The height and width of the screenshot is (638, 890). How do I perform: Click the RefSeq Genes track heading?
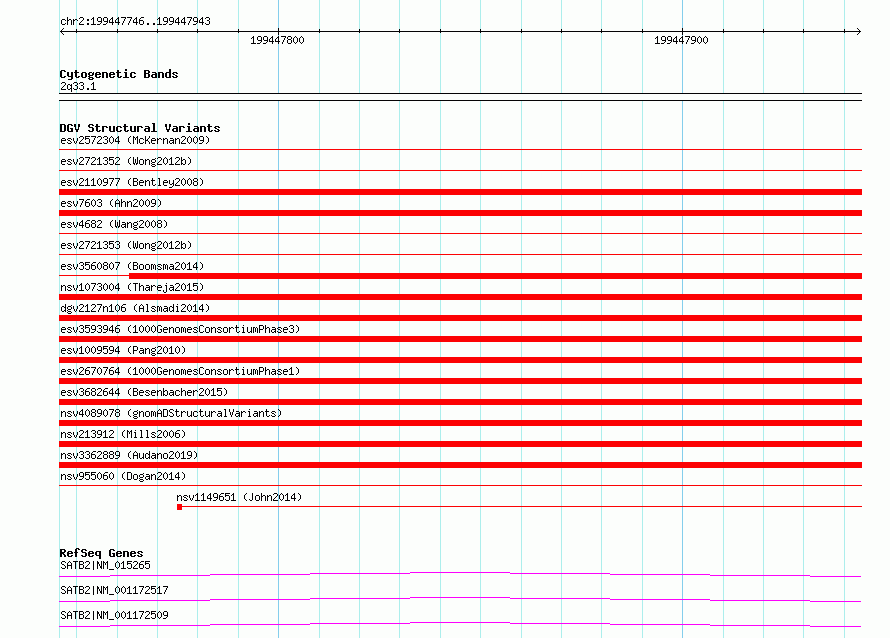[x=102, y=553]
